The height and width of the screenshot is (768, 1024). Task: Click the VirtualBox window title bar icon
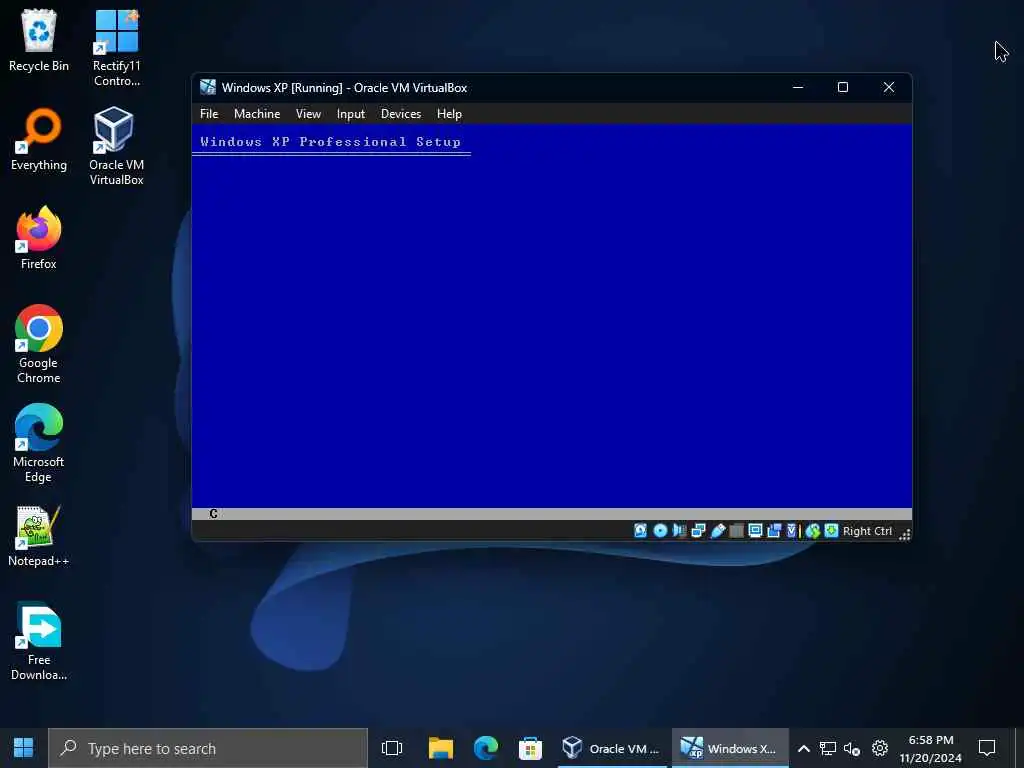tap(208, 87)
